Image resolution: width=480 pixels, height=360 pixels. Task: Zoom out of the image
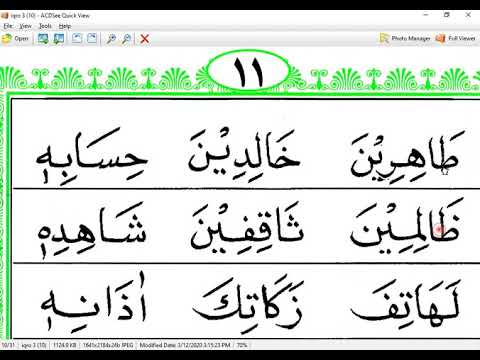click(x=126, y=39)
